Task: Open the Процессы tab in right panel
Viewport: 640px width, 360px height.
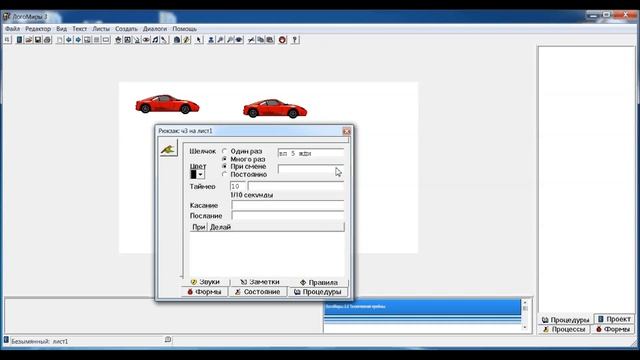Action: [x=564, y=329]
